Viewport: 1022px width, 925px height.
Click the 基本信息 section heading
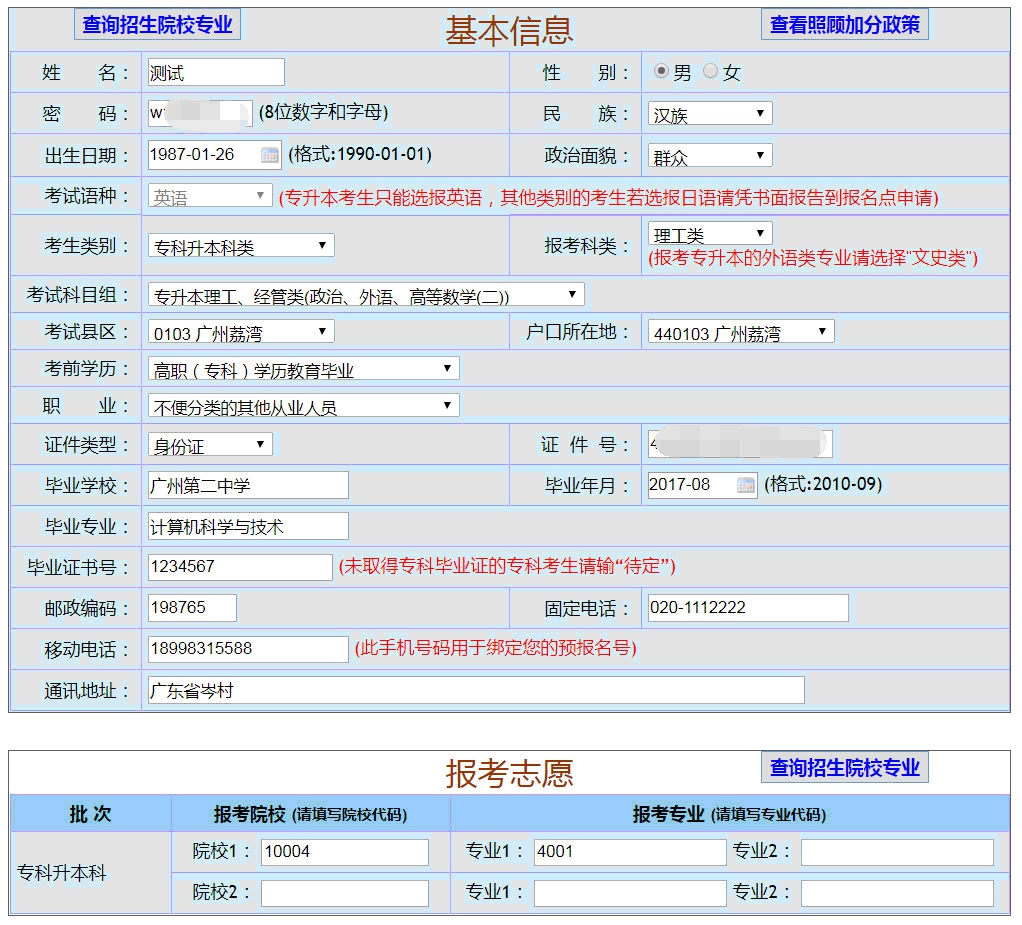pos(509,31)
